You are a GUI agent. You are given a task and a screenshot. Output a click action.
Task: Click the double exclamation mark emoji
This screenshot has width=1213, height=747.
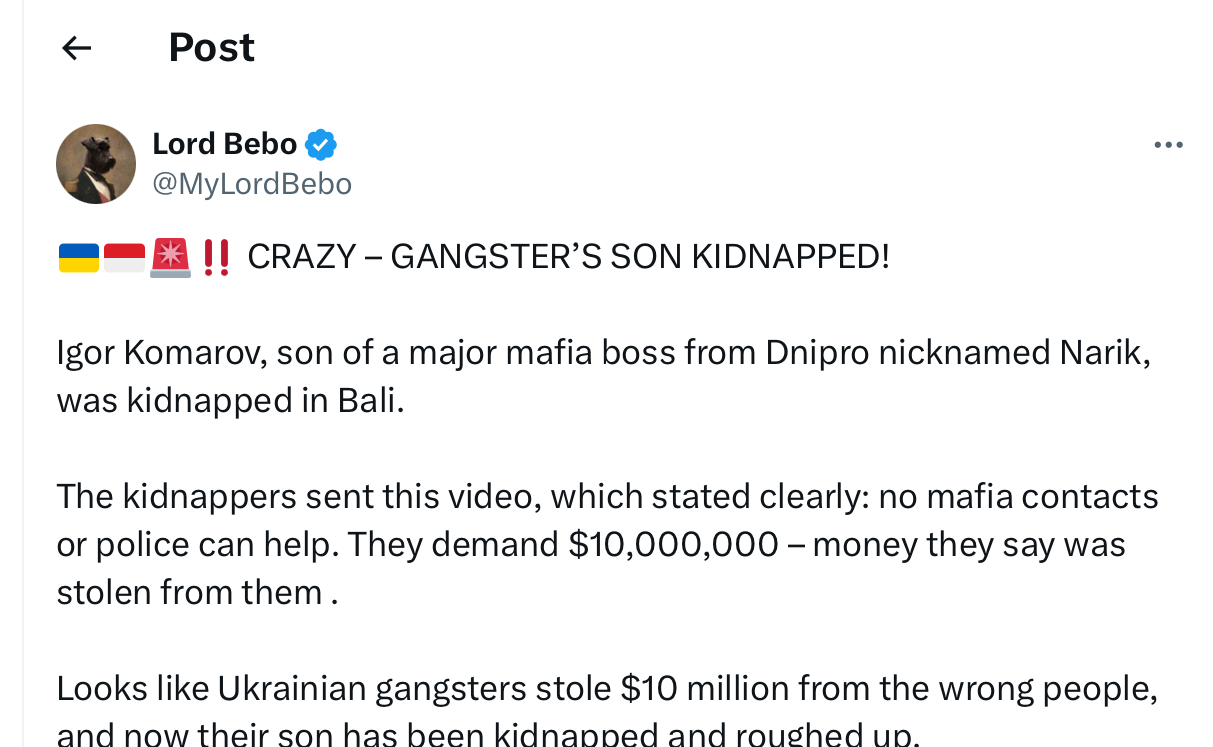tap(216, 258)
